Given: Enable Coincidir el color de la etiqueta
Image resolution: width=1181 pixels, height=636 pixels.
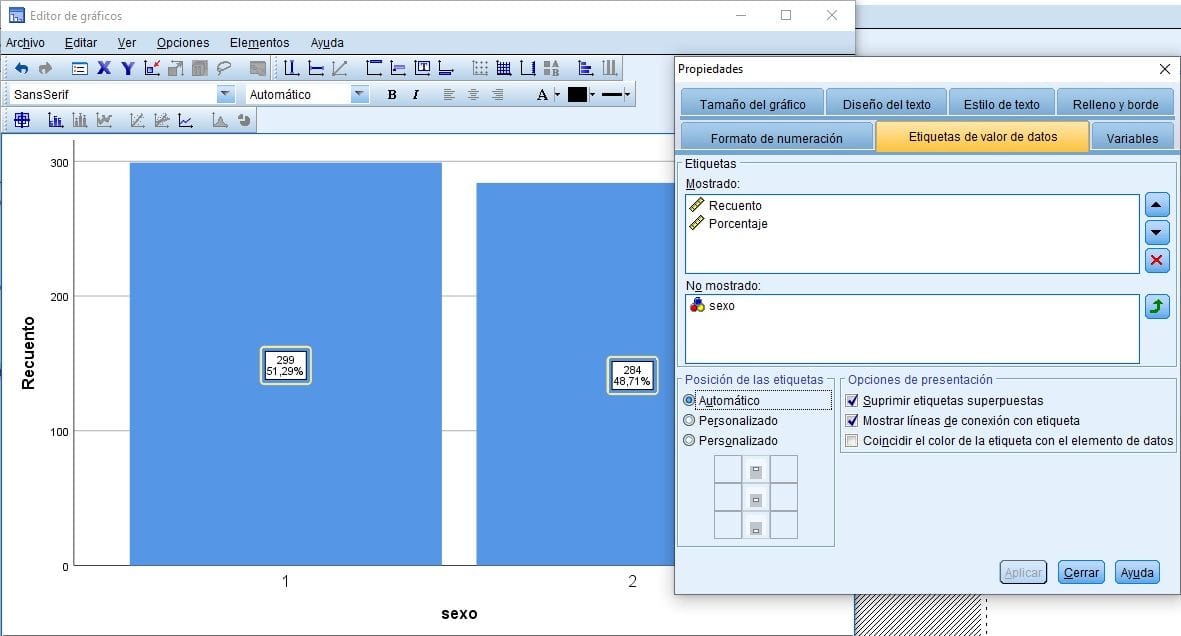Looking at the screenshot, I should (852, 441).
